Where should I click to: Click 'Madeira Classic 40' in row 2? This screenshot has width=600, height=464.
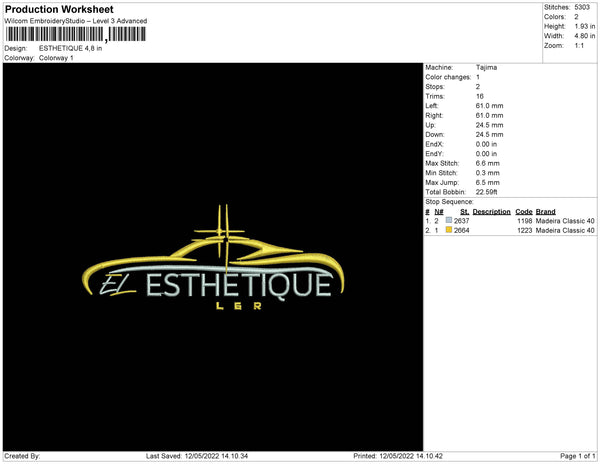point(565,230)
